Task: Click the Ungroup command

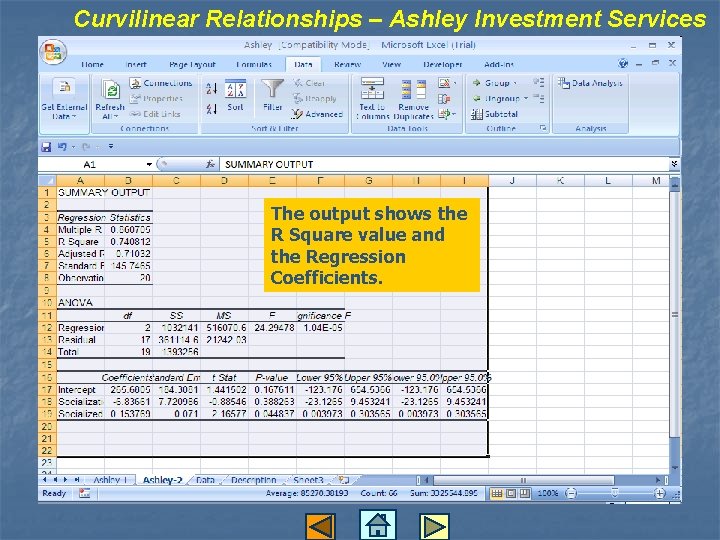Action: [x=496, y=99]
